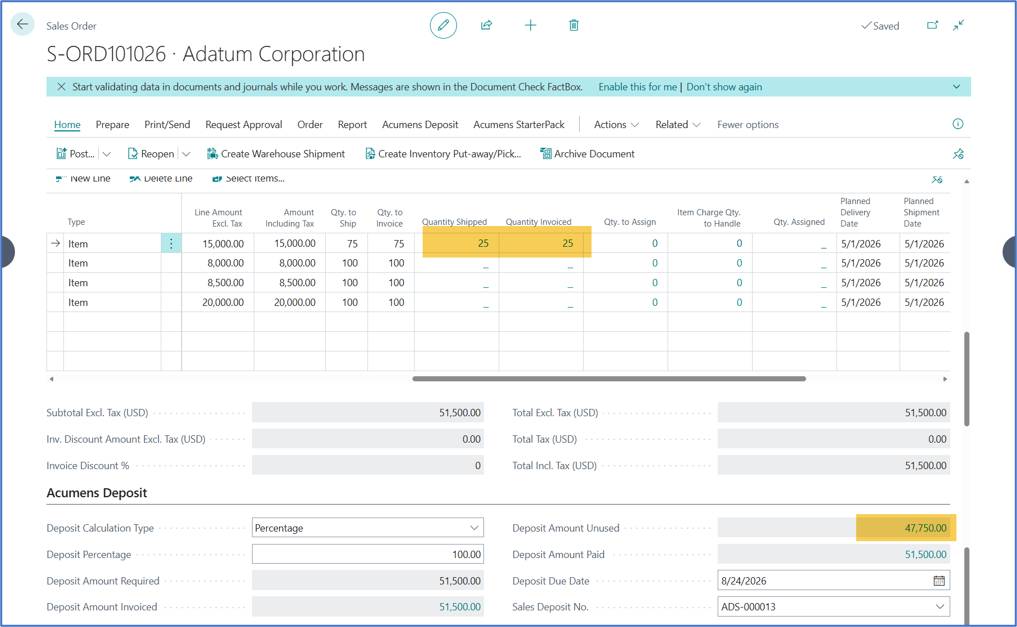The image size is (1017, 627).
Task: Open Deposit Calculation Type dropdown
Action: tap(474, 528)
